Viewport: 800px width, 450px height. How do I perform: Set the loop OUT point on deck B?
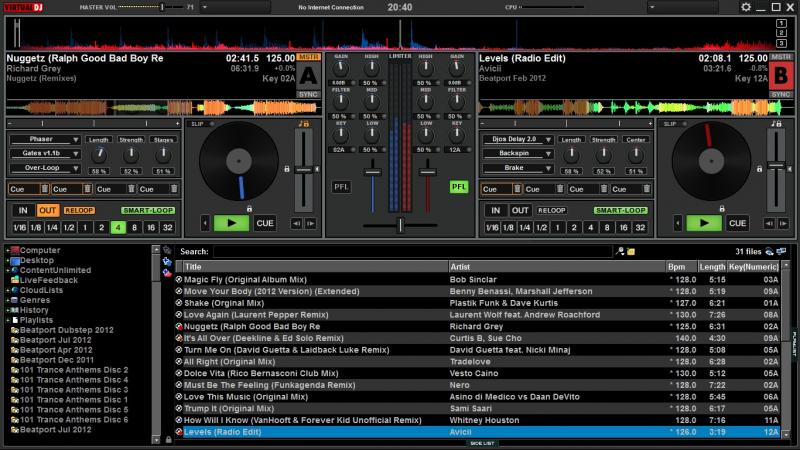click(520, 211)
